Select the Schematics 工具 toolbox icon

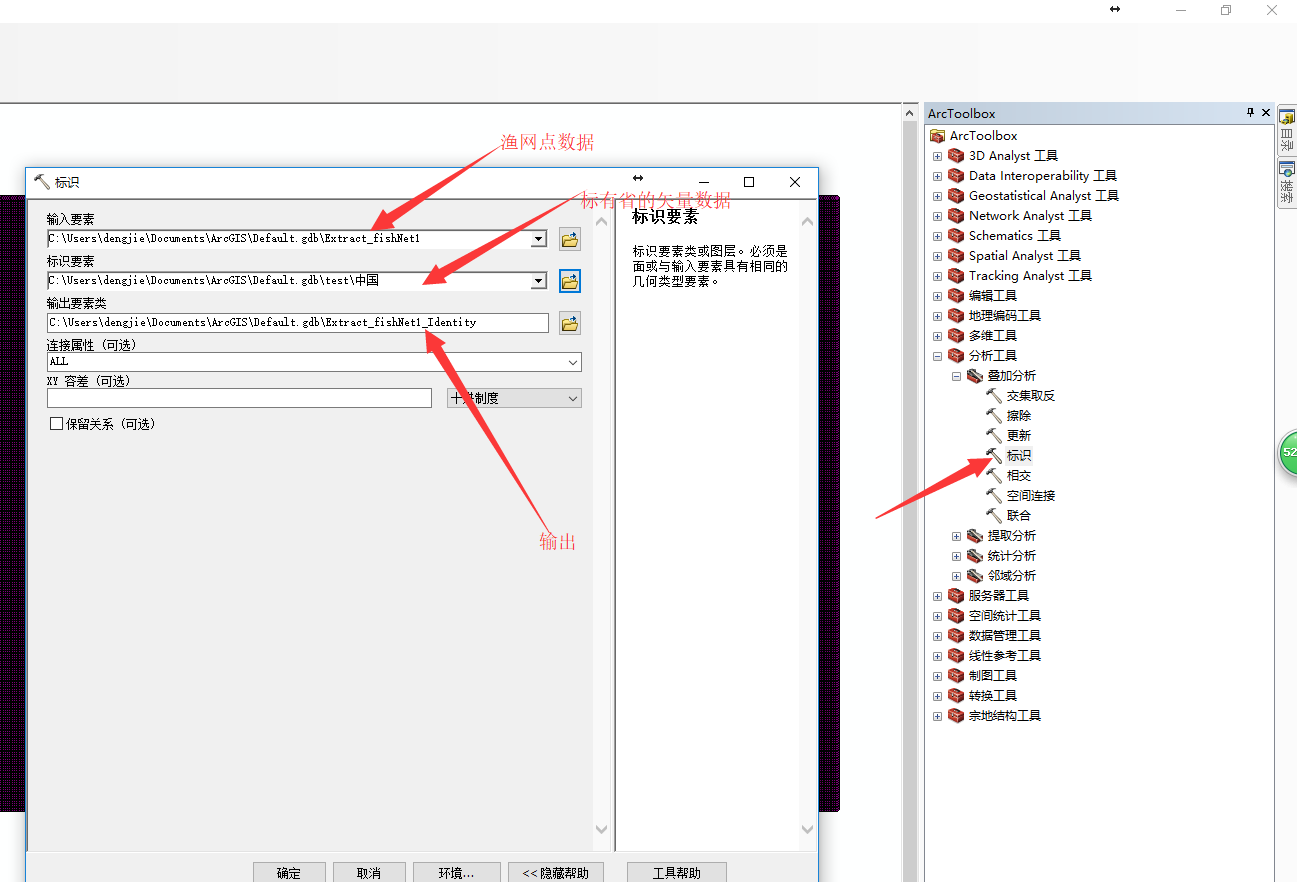(x=956, y=236)
